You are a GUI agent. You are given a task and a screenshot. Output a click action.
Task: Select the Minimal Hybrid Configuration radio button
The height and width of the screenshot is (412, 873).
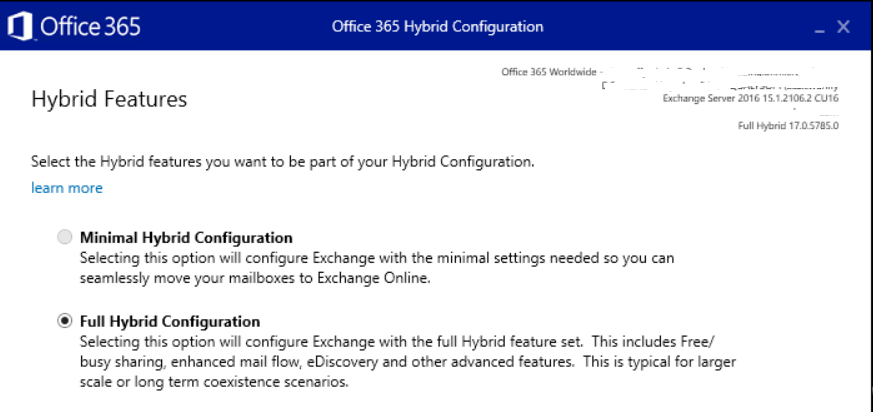tap(65, 238)
